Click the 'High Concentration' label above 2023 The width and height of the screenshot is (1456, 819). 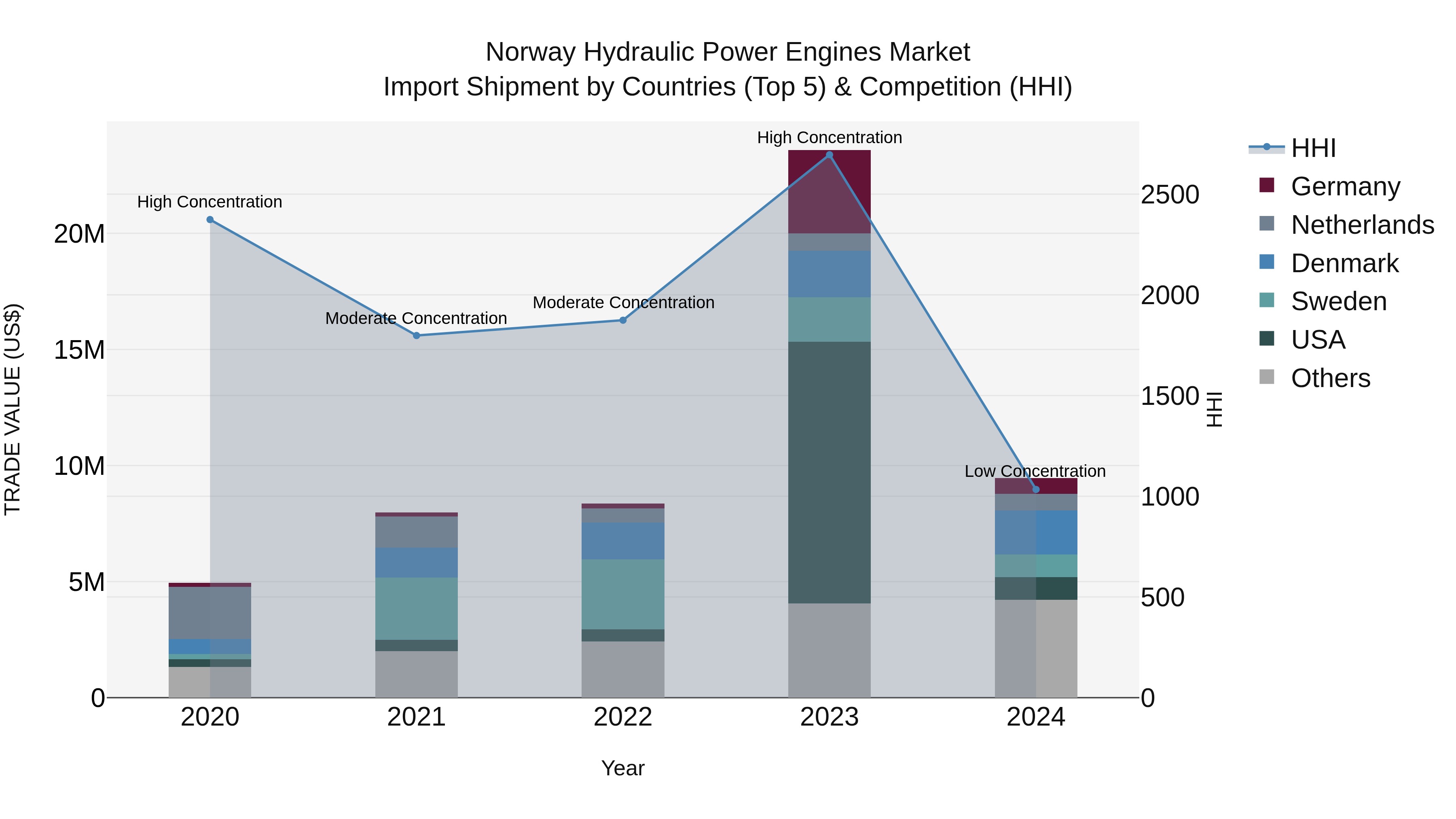pos(829,138)
